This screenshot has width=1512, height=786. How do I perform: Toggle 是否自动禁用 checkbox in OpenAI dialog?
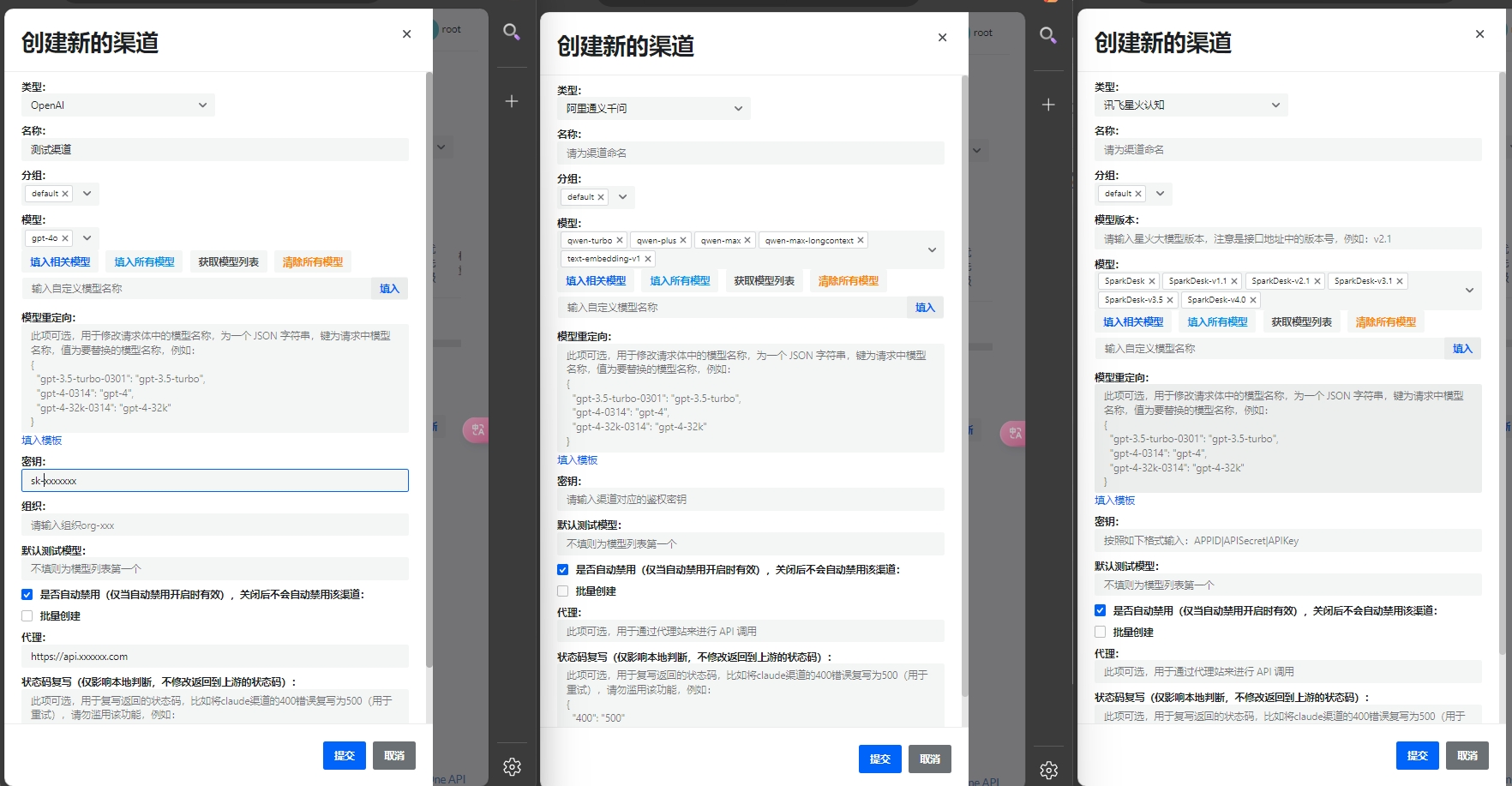point(27,595)
